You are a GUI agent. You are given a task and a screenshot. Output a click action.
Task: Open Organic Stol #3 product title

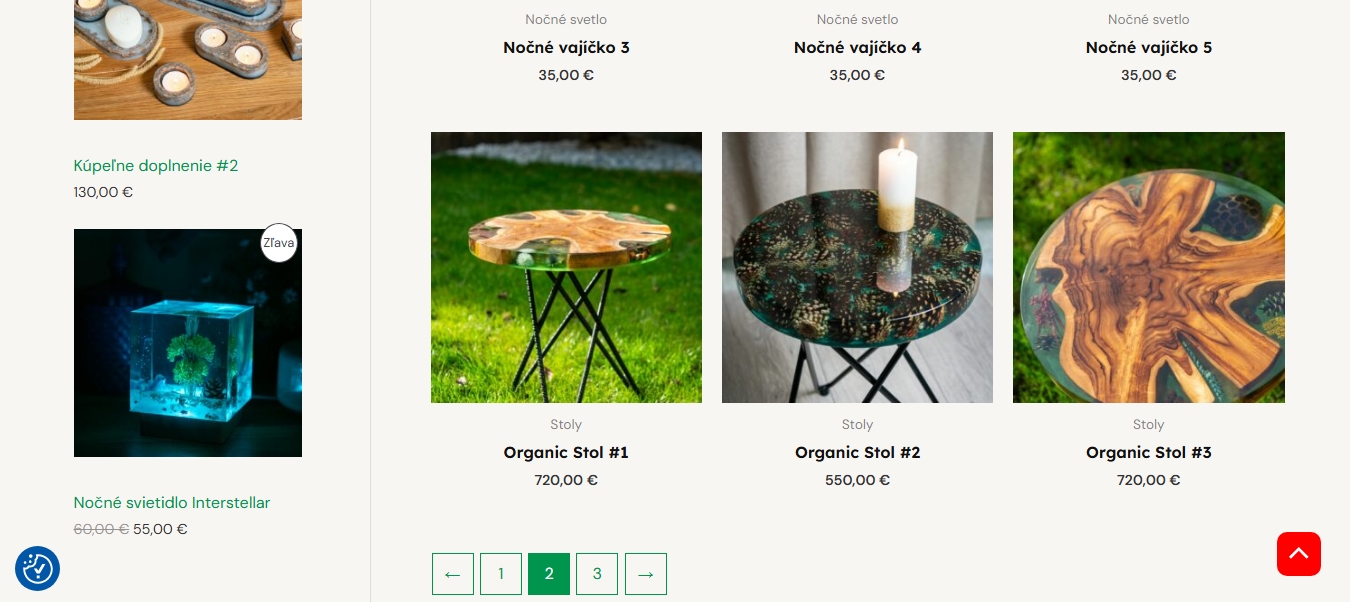1149,452
